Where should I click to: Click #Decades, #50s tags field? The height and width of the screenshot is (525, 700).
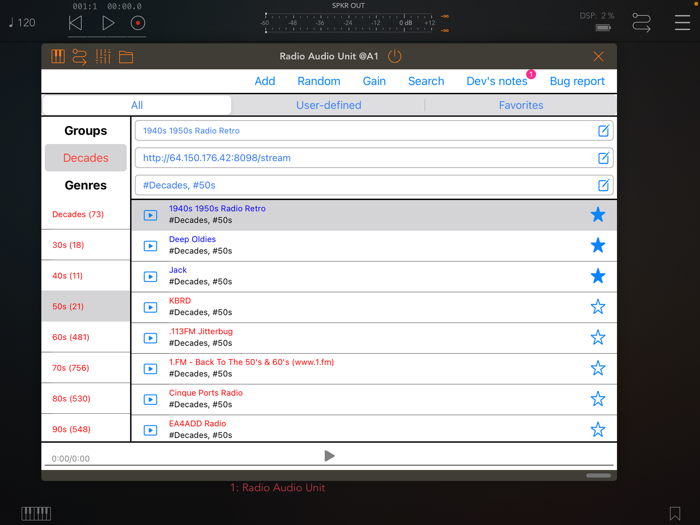(x=374, y=185)
